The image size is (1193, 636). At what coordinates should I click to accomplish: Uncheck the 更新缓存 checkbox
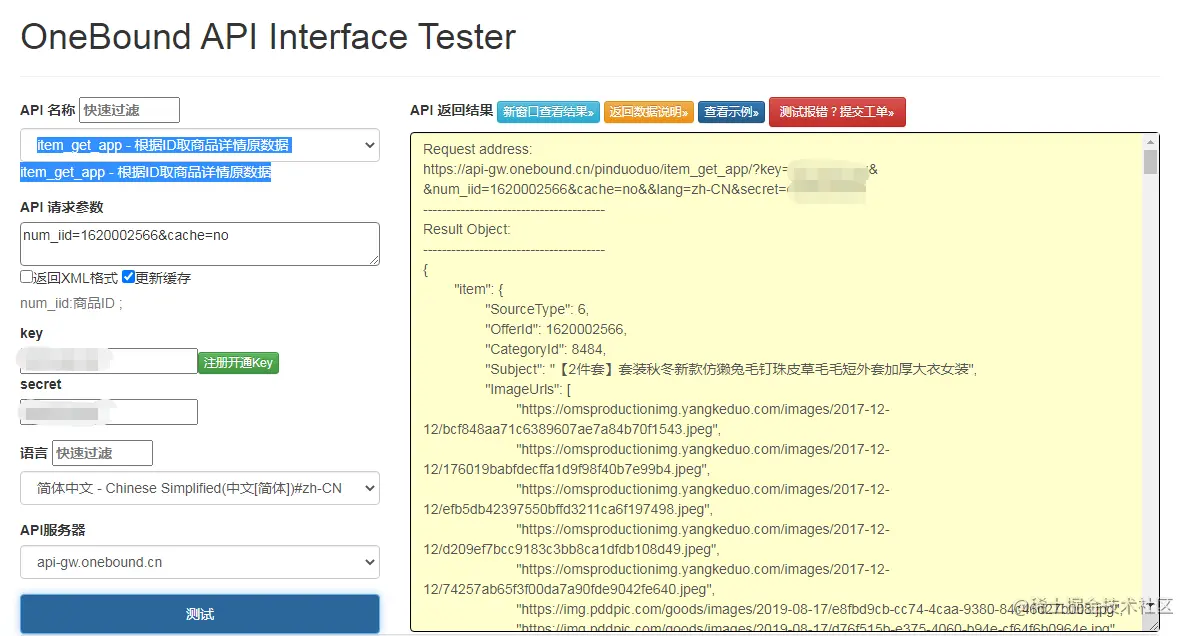click(x=128, y=277)
